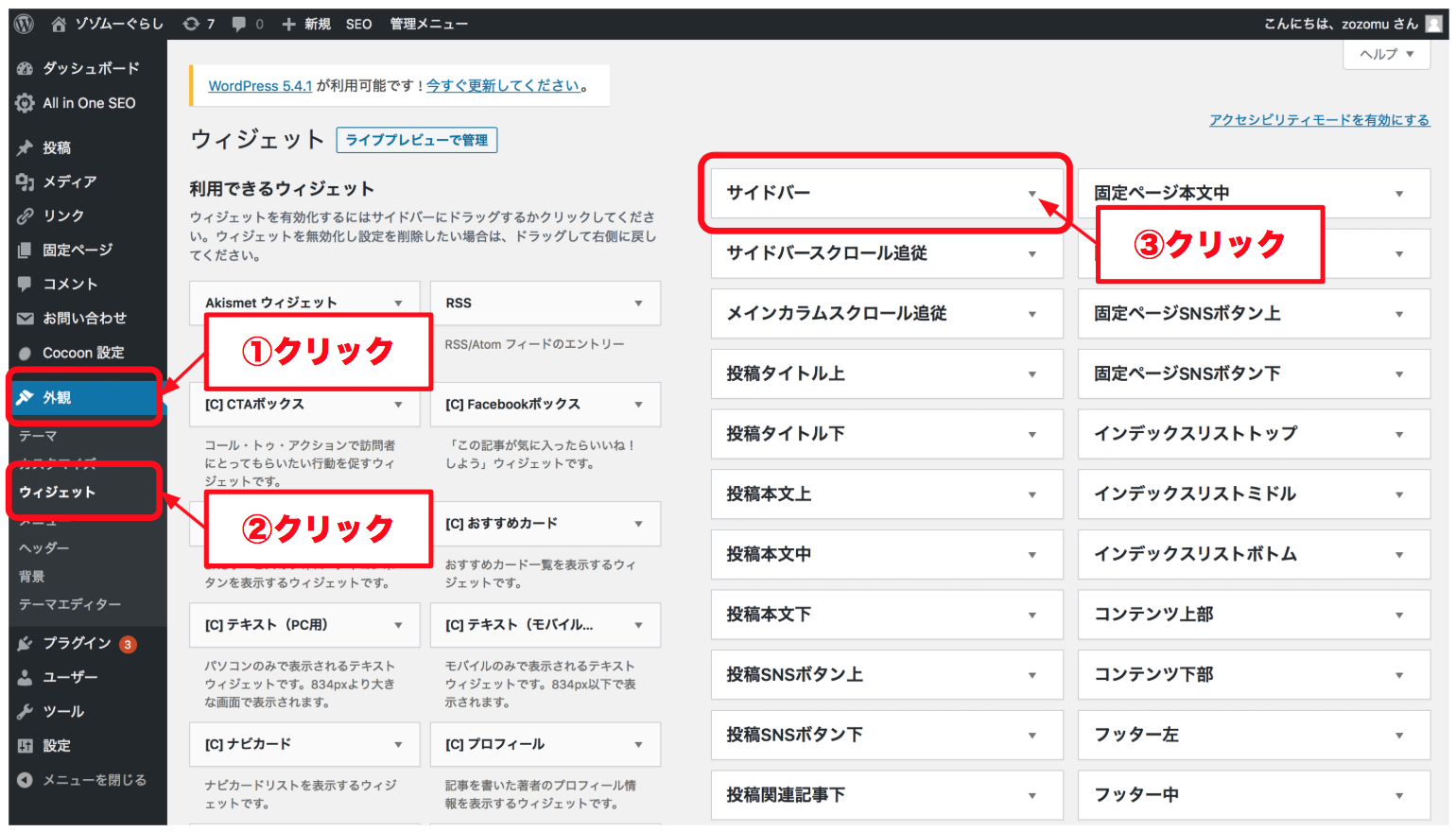Open the 管理メニュー in the admin bar

(x=428, y=24)
